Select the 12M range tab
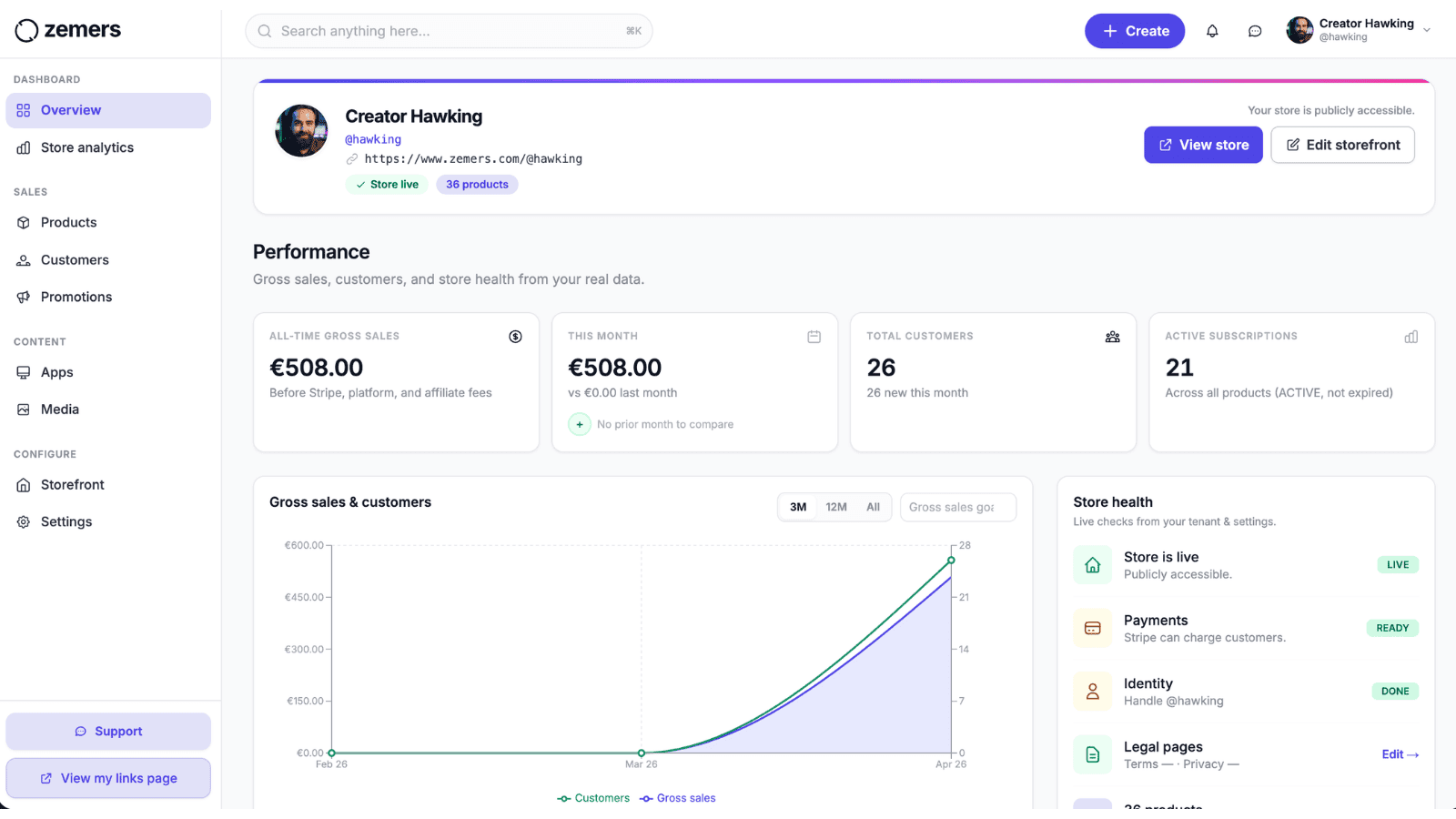The width and height of the screenshot is (1456, 819). [x=836, y=507]
